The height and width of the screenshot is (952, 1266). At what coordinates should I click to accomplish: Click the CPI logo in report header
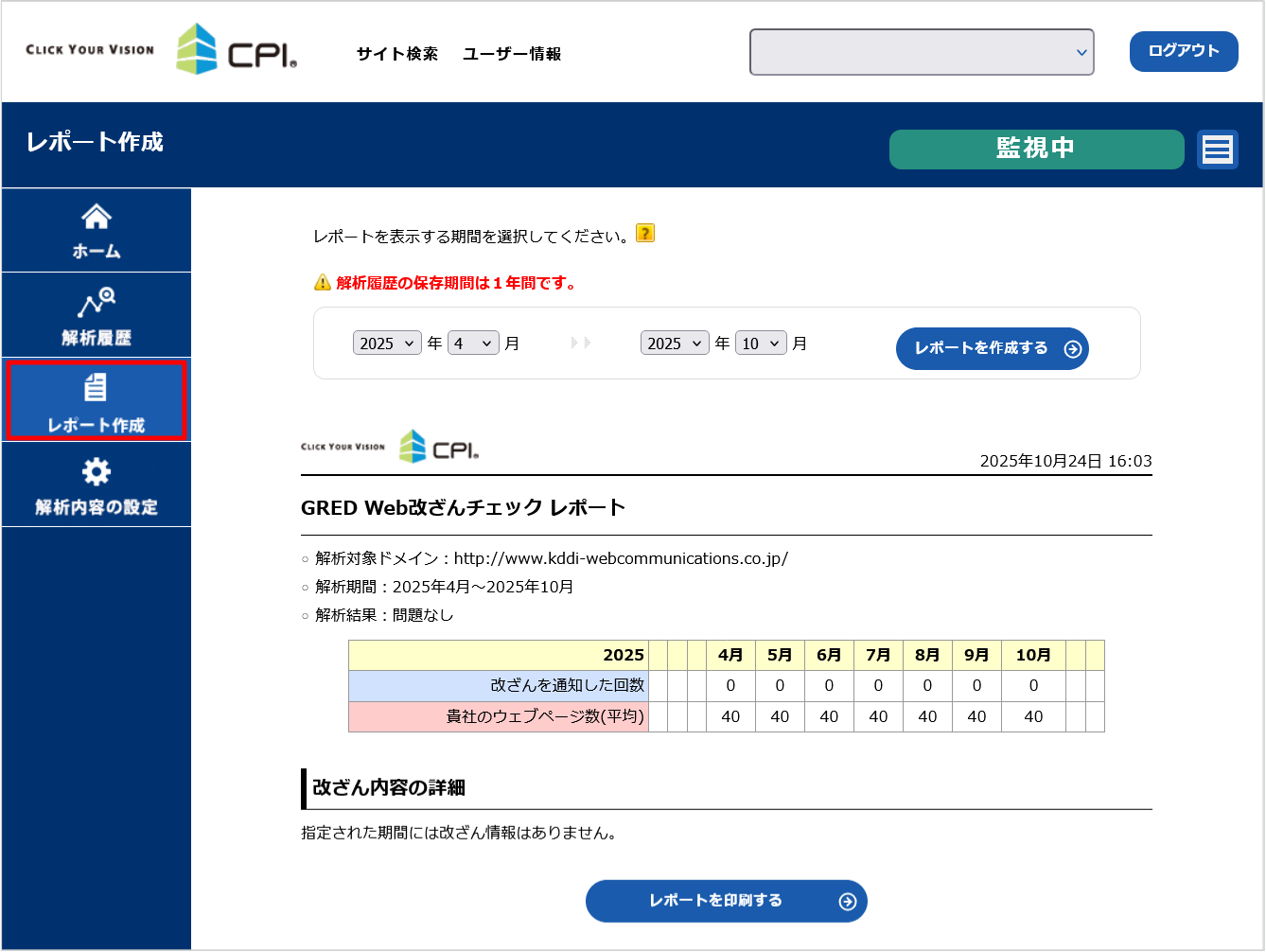click(439, 447)
